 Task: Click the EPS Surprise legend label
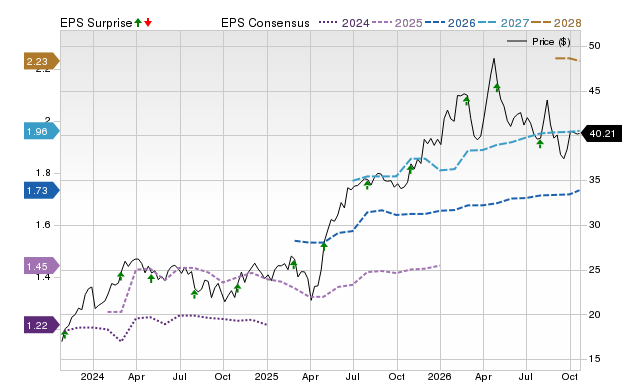point(96,23)
